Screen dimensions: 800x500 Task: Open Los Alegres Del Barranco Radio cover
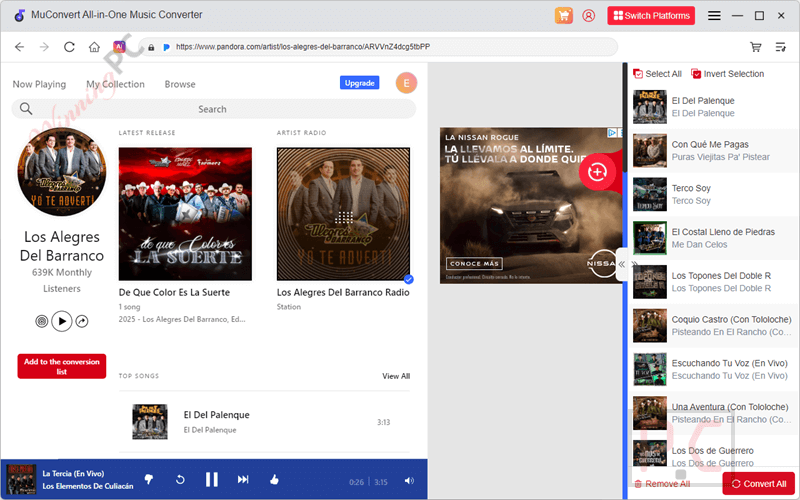click(343, 214)
